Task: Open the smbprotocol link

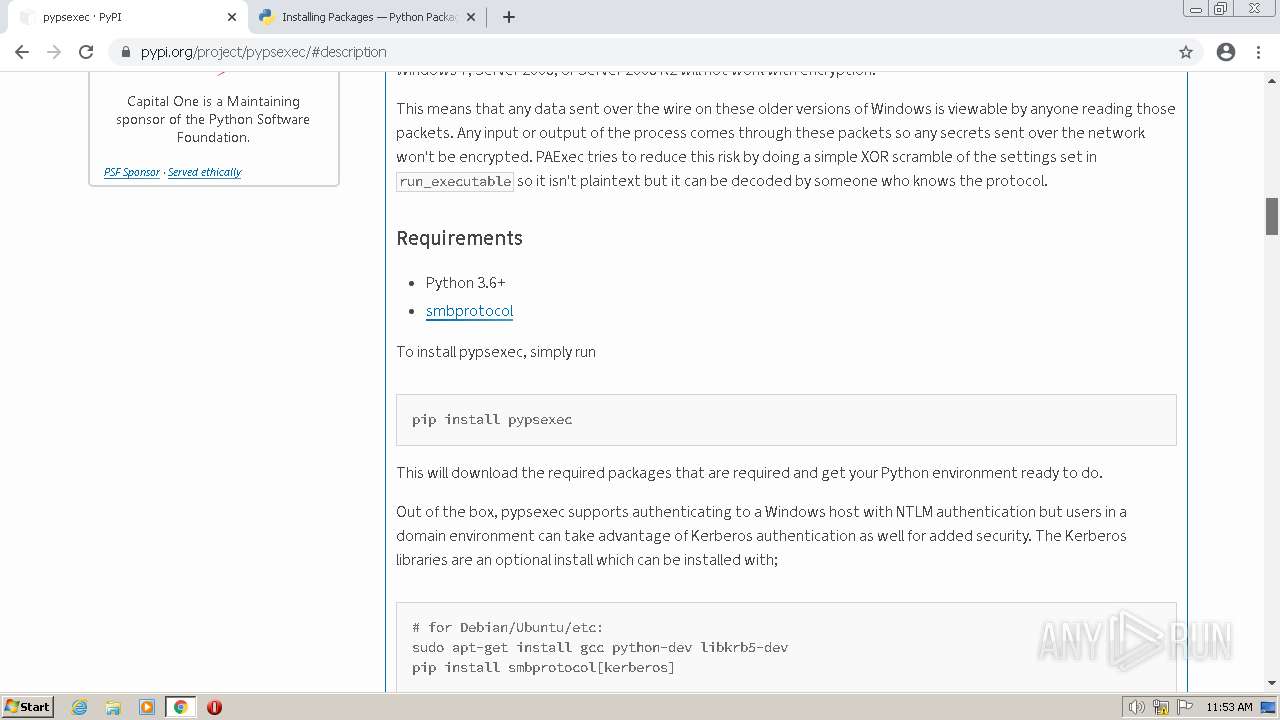Action: [x=469, y=311]
